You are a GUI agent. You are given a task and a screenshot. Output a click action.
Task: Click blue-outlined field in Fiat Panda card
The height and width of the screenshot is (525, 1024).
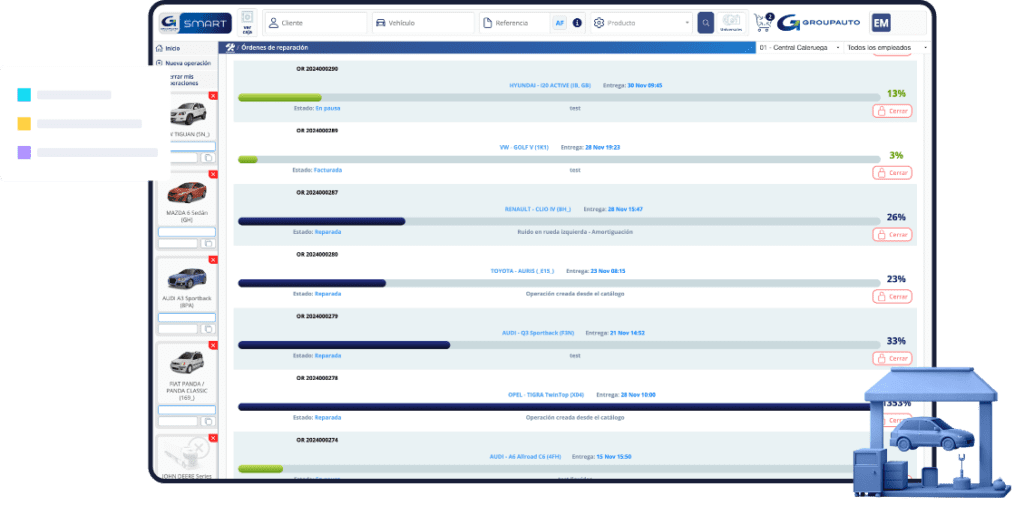(187, 410)
